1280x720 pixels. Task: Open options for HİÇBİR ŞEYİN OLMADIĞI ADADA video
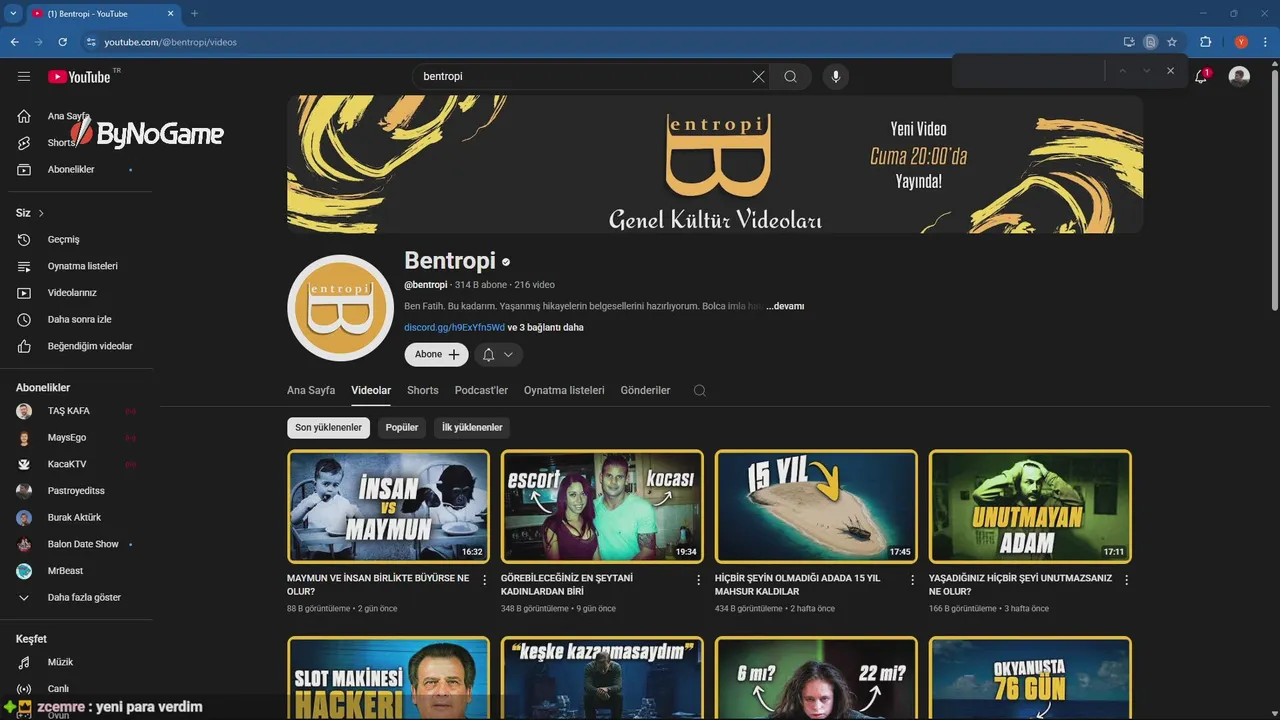[913, 580]
